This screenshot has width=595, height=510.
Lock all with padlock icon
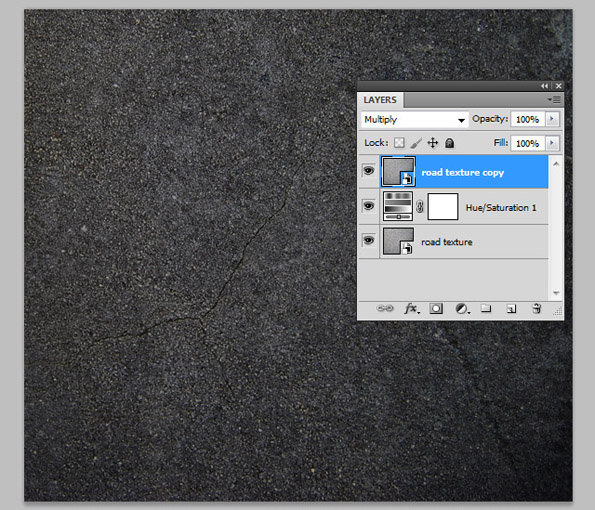(449, 143)
